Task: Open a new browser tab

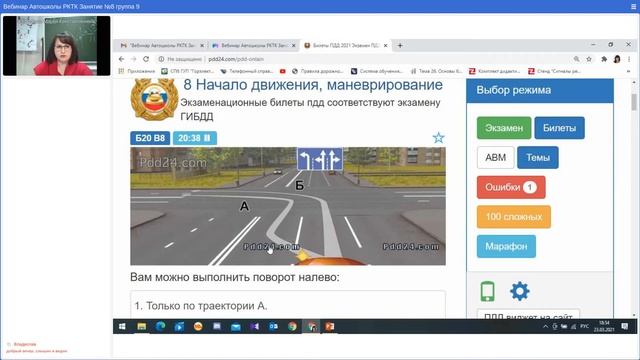Action: click(x=400, y=45)
